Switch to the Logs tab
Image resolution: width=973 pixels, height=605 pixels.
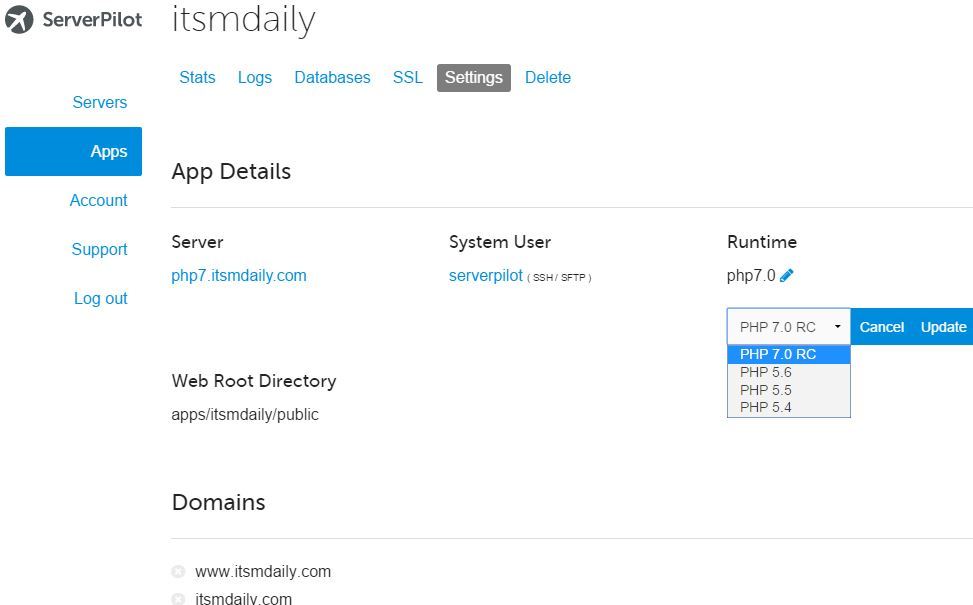coord(254,77)
